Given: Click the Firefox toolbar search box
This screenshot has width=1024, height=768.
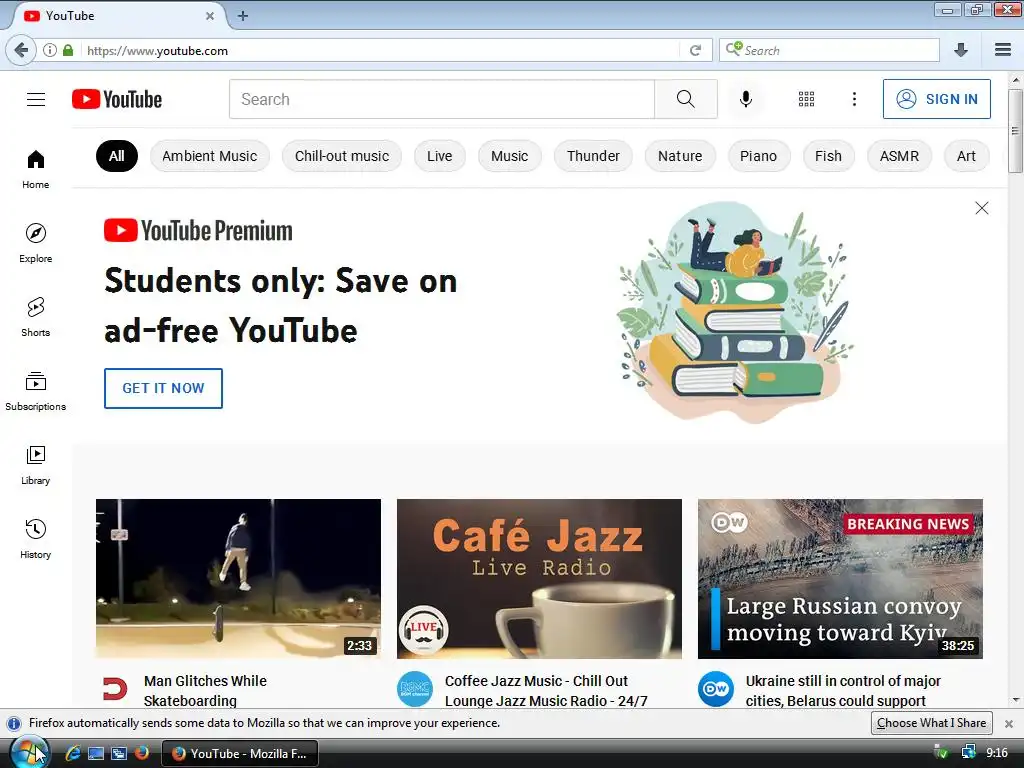Looking at the screenshot, I should pyautogui.click(x=829, y=50).
